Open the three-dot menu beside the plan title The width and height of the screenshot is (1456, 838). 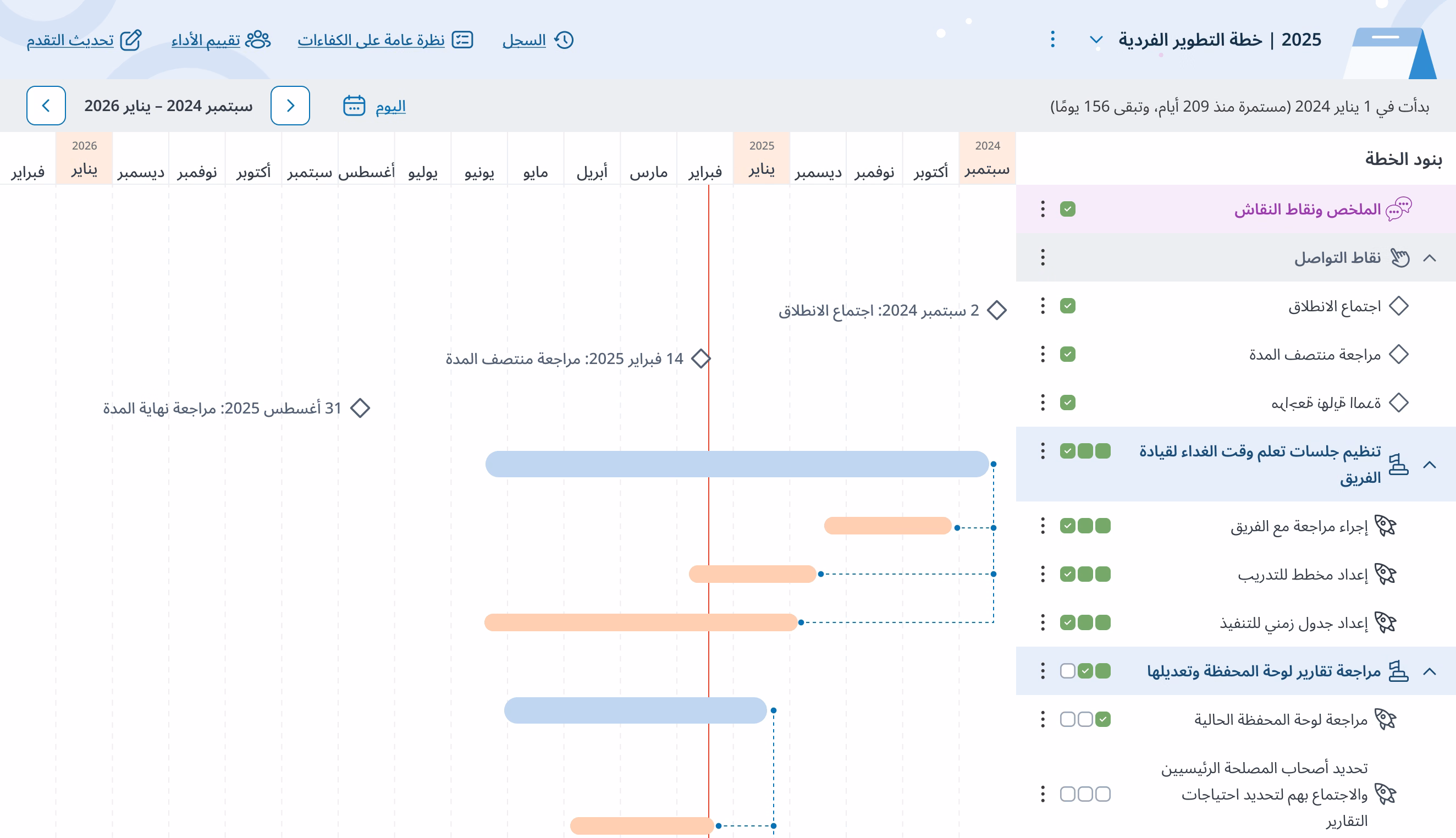point(1052,39)
